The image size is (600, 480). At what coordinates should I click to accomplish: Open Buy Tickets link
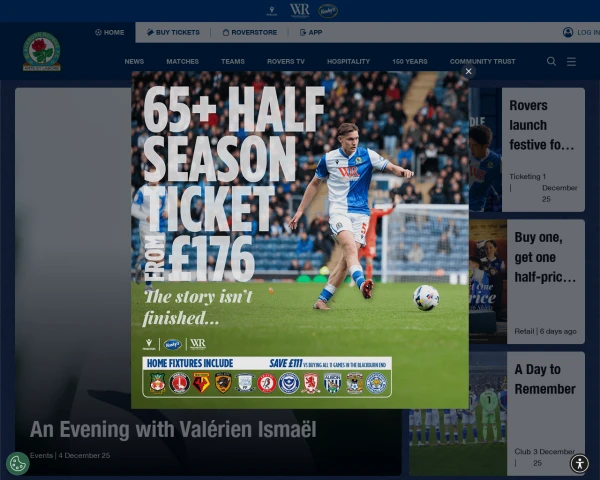(173, 32)
